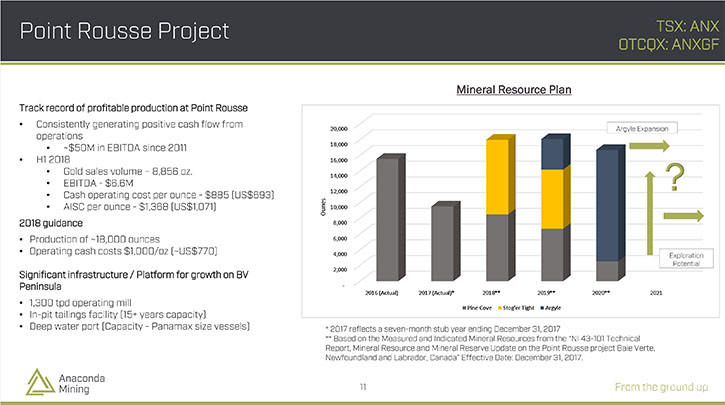Click the green question mark in chart
Viewport: 725px width, 405px height.
675,177
